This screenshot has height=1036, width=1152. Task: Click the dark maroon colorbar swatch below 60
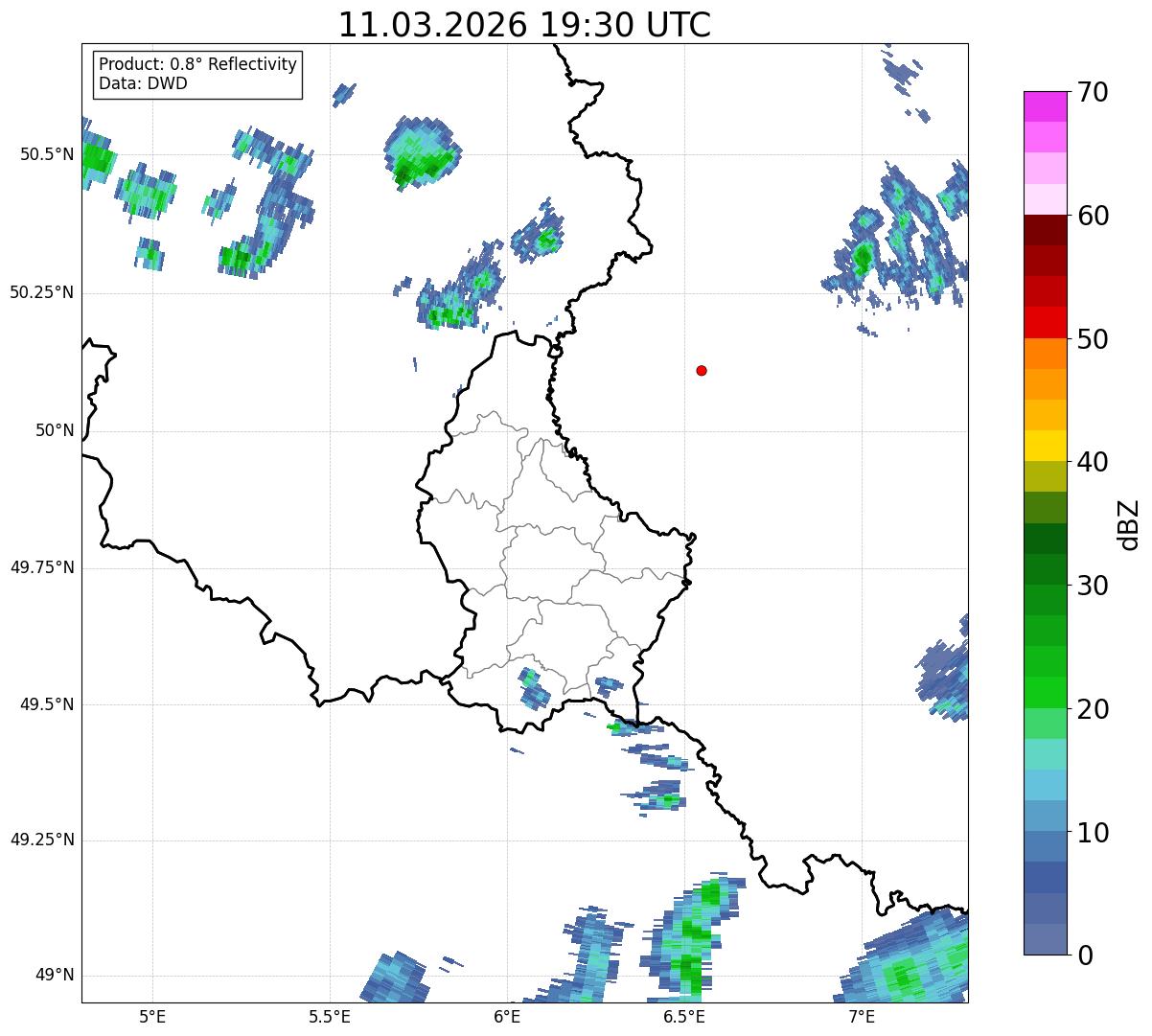click(1044, 230)
